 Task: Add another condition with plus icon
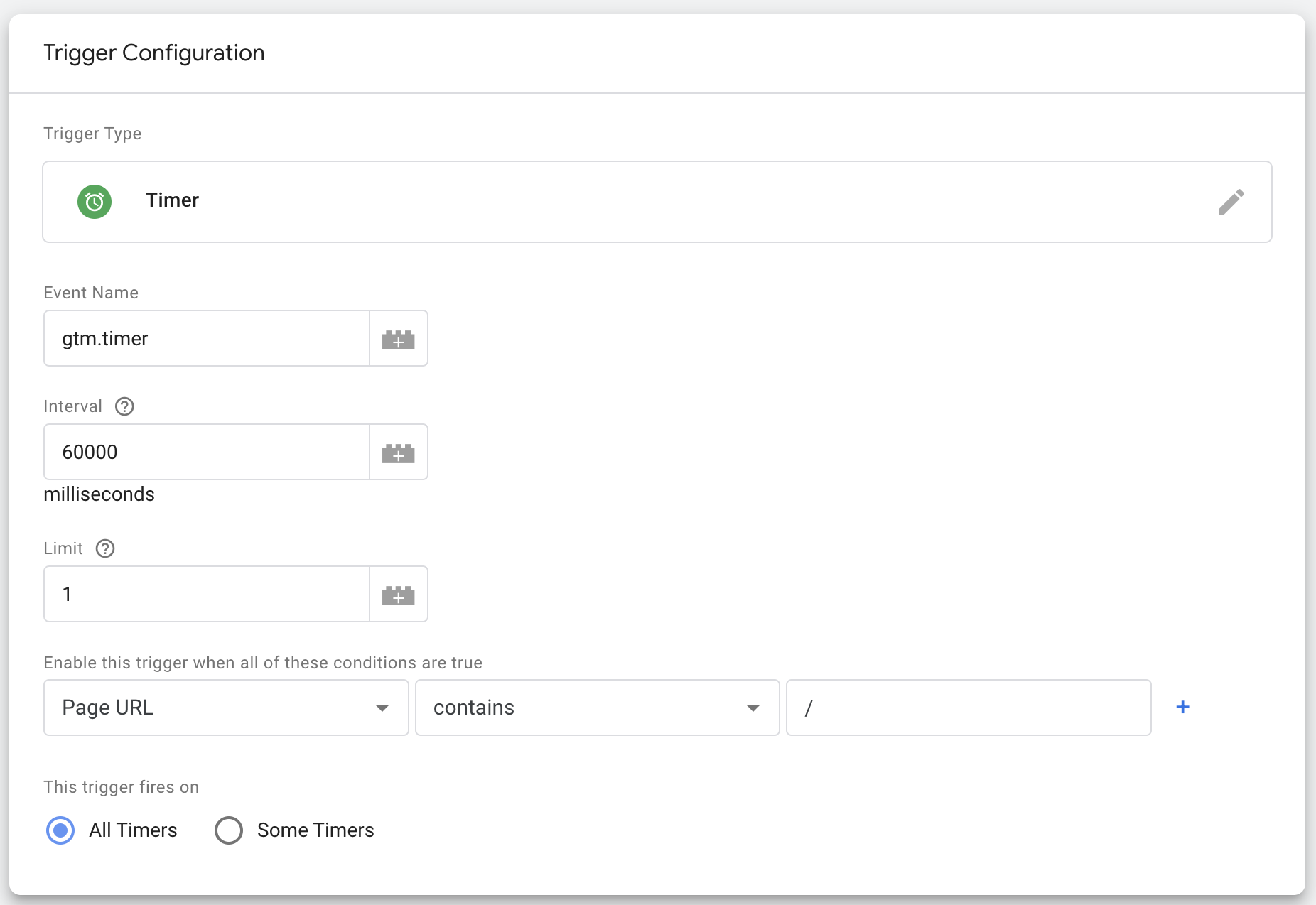(x=1183, y=707)
